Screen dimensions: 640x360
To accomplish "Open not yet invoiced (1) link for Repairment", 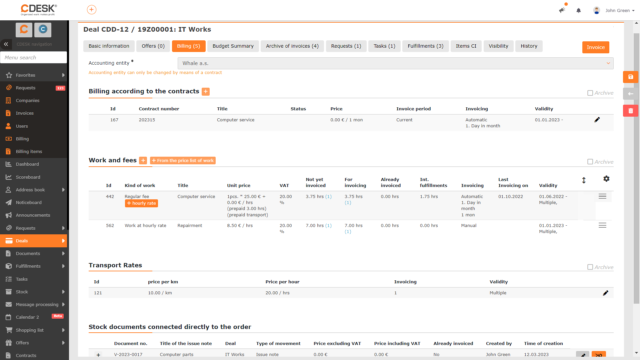I will 329,226.
